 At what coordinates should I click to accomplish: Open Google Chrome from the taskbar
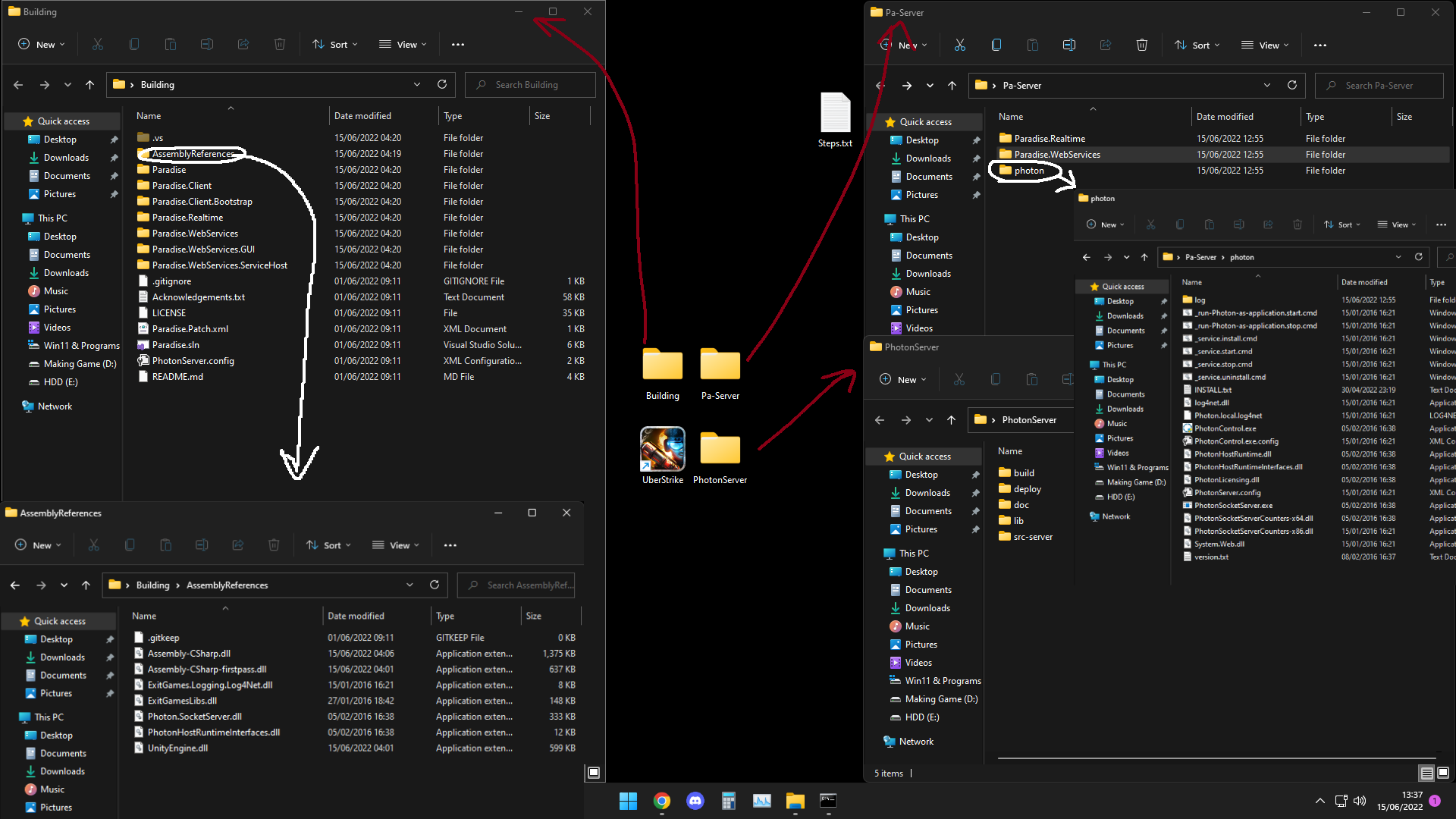click(x=662, y=801)
